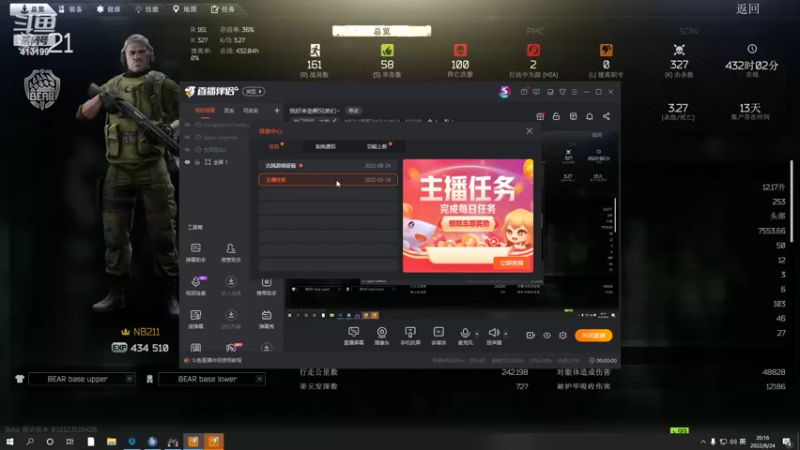The image size is (800, 450).
Task: Show hidden icons arrow in system tray
Action: (x=703, y=441)
